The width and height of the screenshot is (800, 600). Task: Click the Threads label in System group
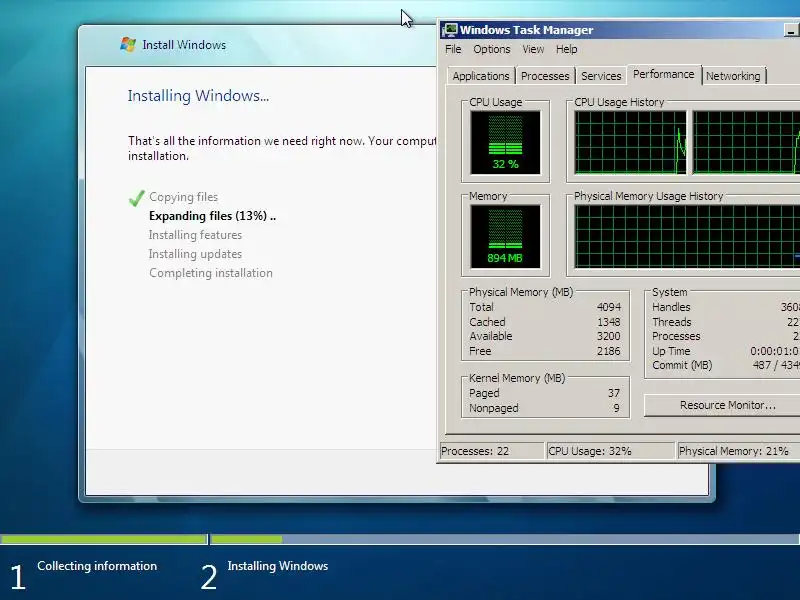point(671,322)
